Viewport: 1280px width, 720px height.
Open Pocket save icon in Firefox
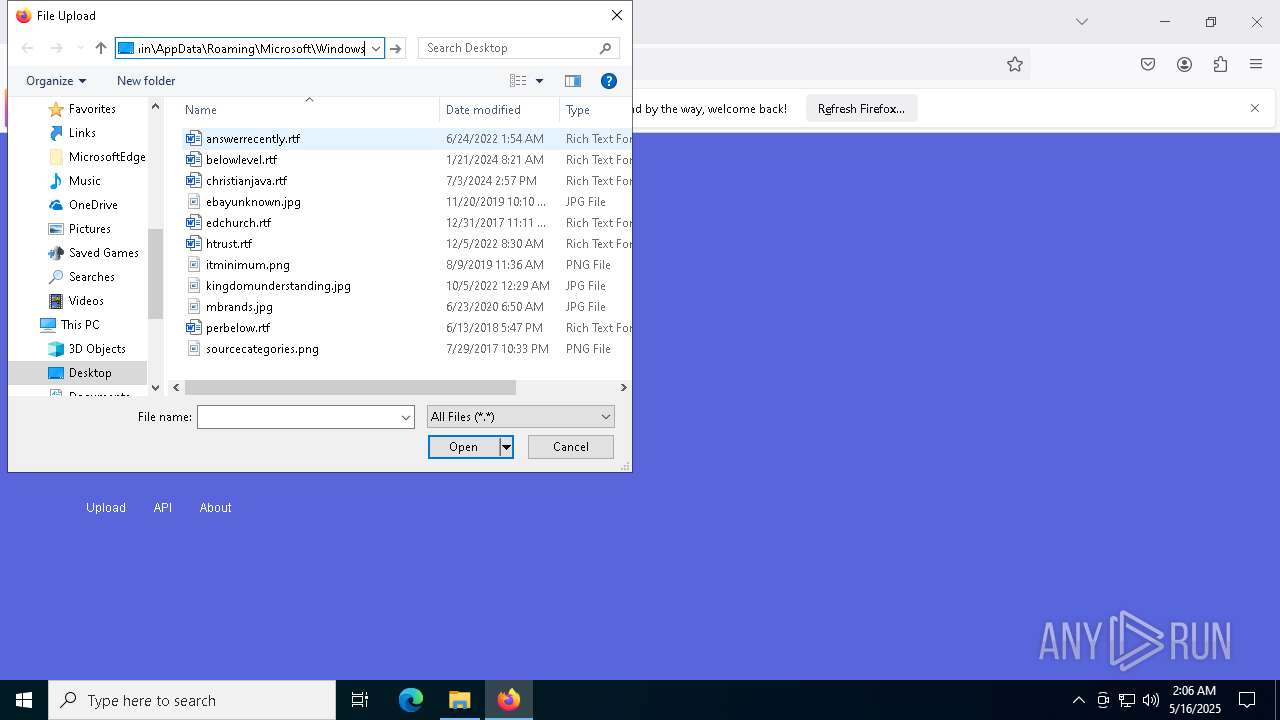click(x=1148, y=64)
